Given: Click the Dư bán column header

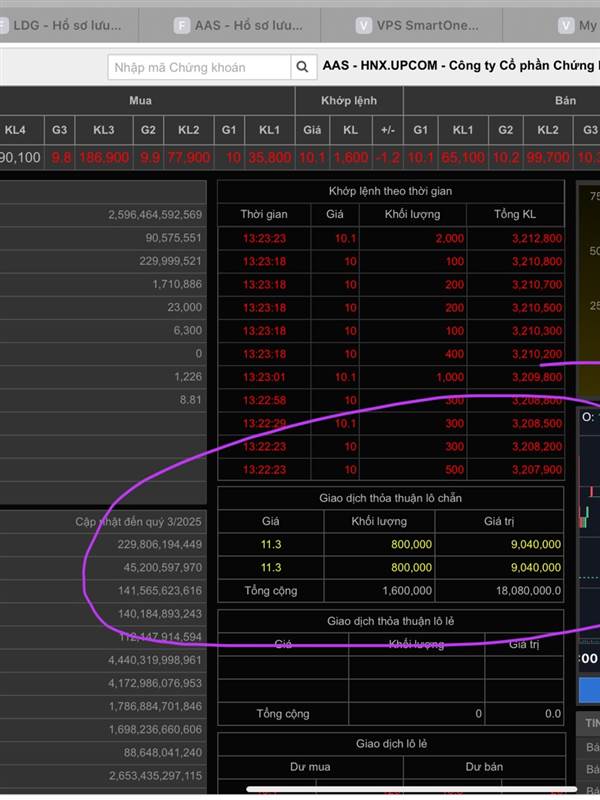Looking at the screenshot, I should (484, 767).
